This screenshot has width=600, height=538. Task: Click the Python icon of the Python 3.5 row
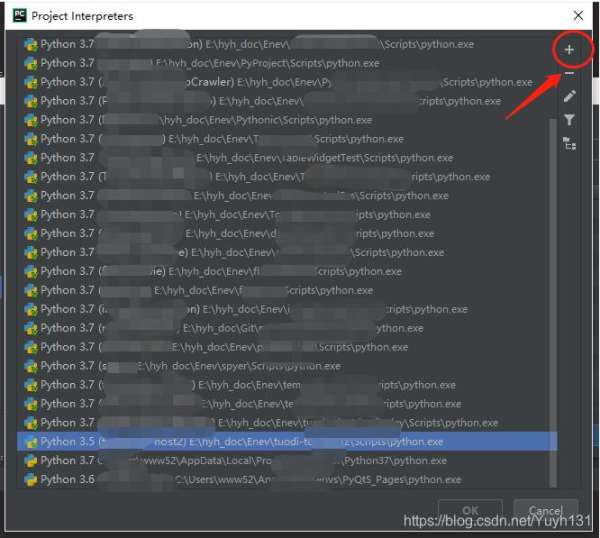[31, 442]
